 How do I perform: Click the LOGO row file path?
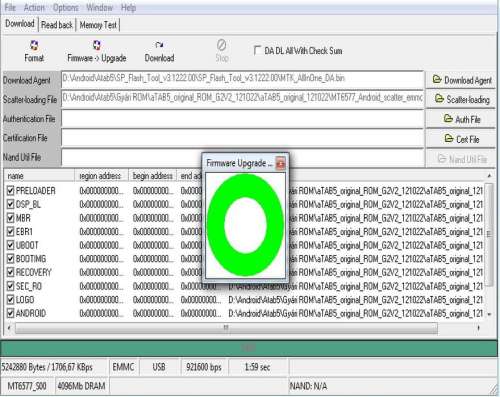(356, 300)
